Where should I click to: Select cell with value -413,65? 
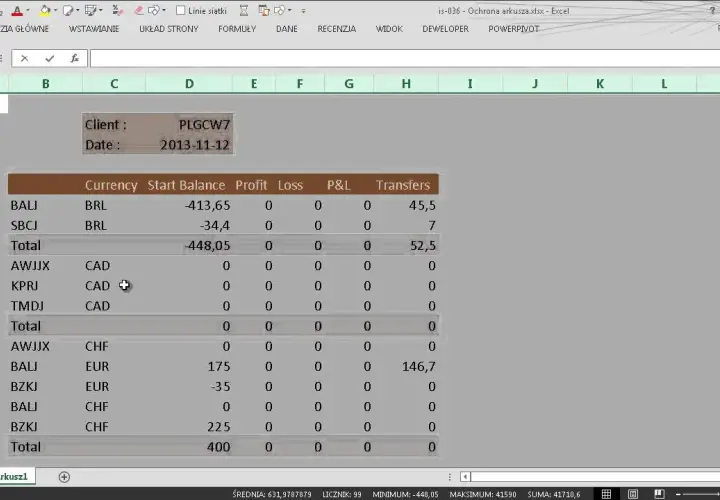click(x=189, y=205)
